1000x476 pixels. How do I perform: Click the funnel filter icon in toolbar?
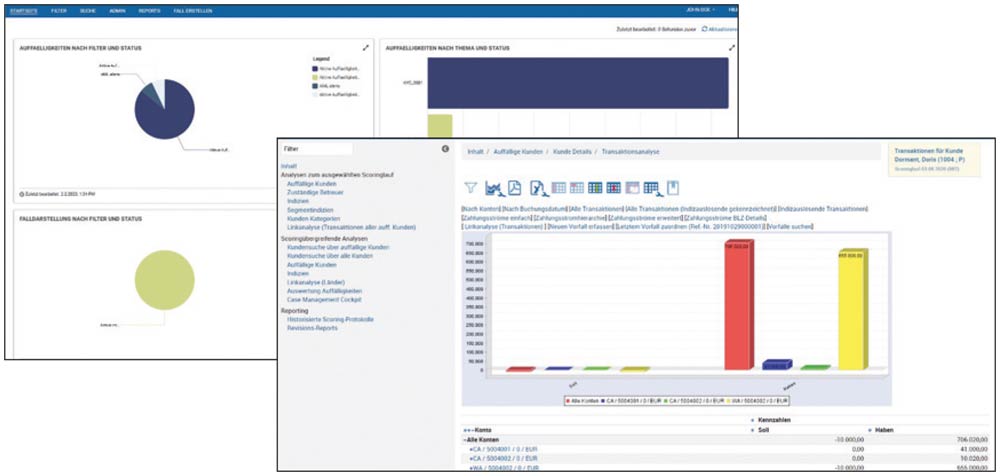point(471,188)
